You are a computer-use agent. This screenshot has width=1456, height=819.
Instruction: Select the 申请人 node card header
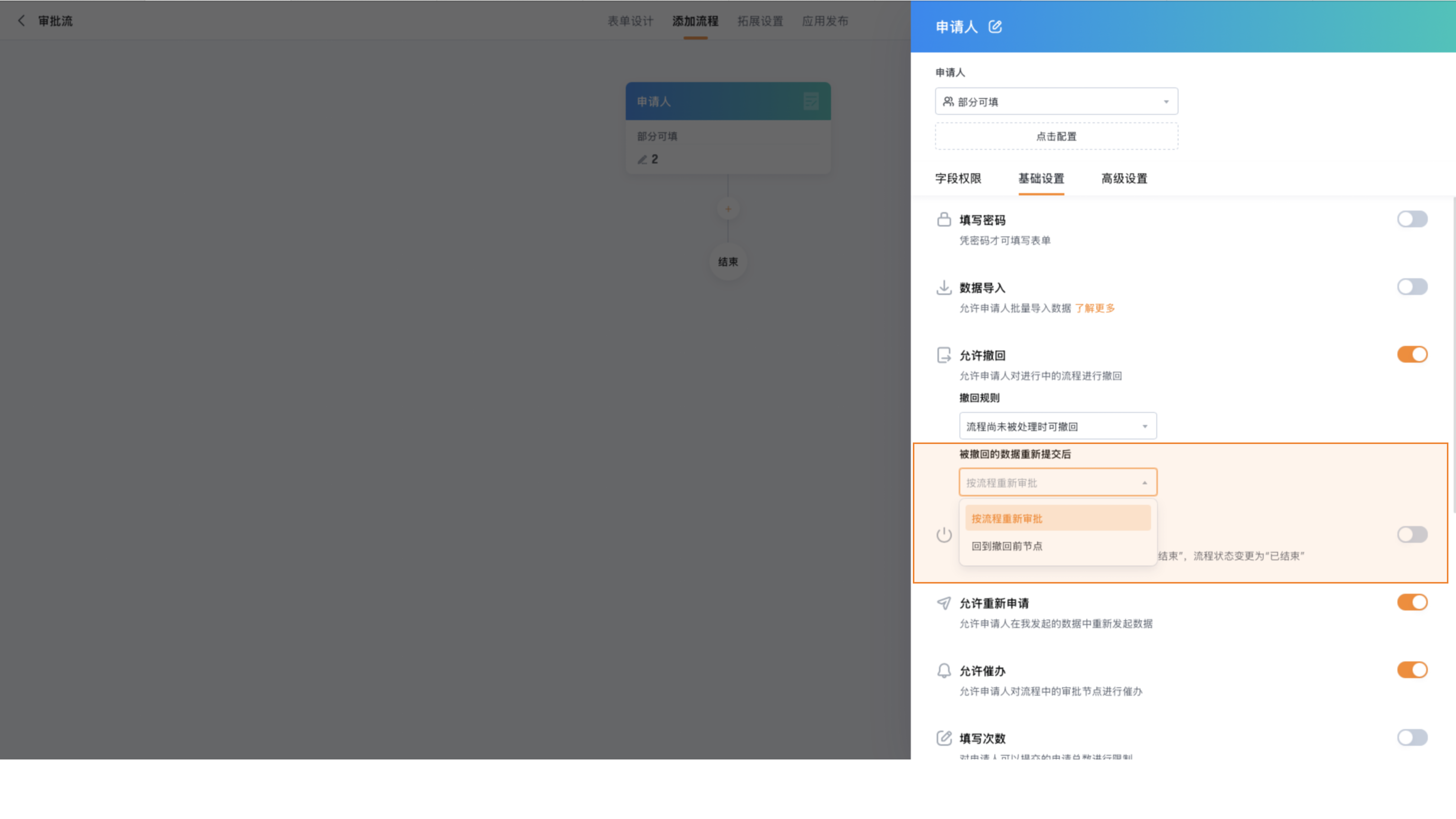(x=728, y=101)
